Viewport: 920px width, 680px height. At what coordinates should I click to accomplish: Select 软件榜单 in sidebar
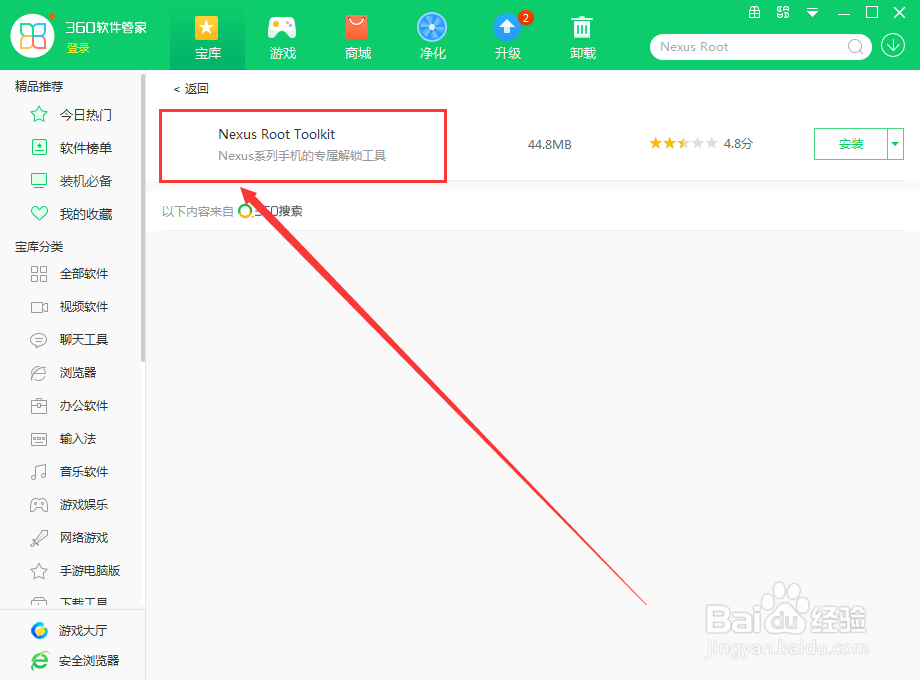(x=86, y=148)
